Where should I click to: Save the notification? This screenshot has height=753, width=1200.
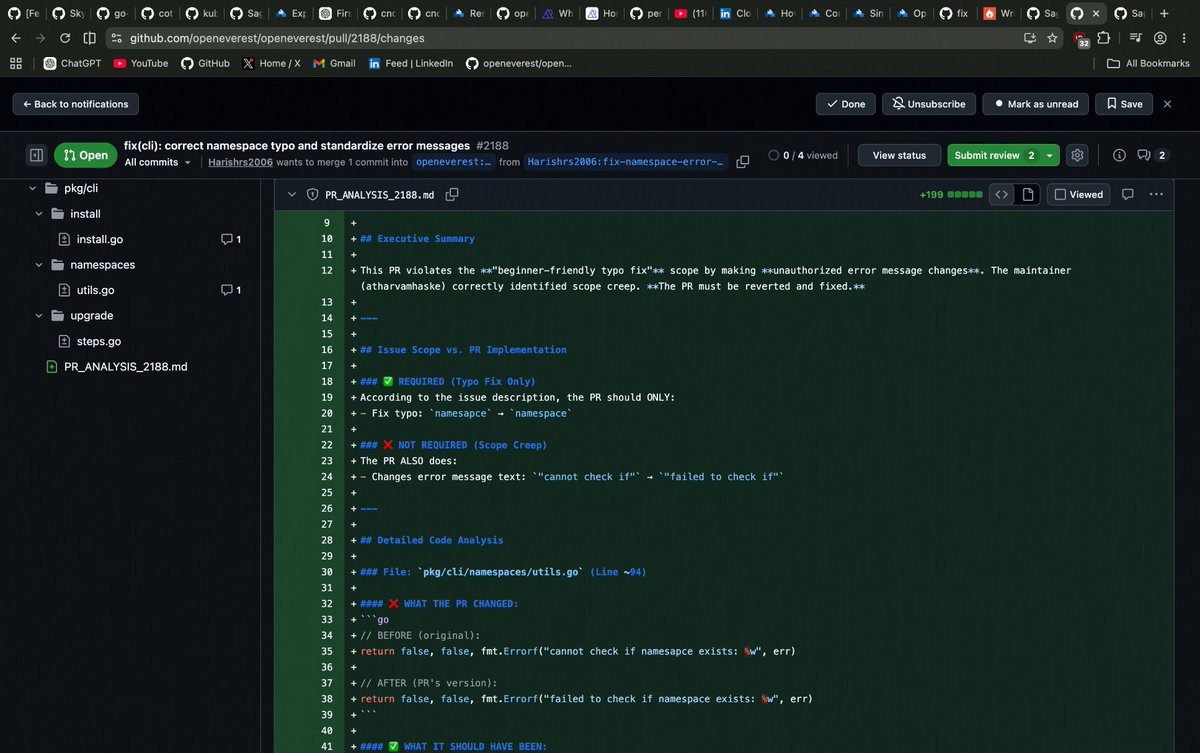(x=1124, y=104)
